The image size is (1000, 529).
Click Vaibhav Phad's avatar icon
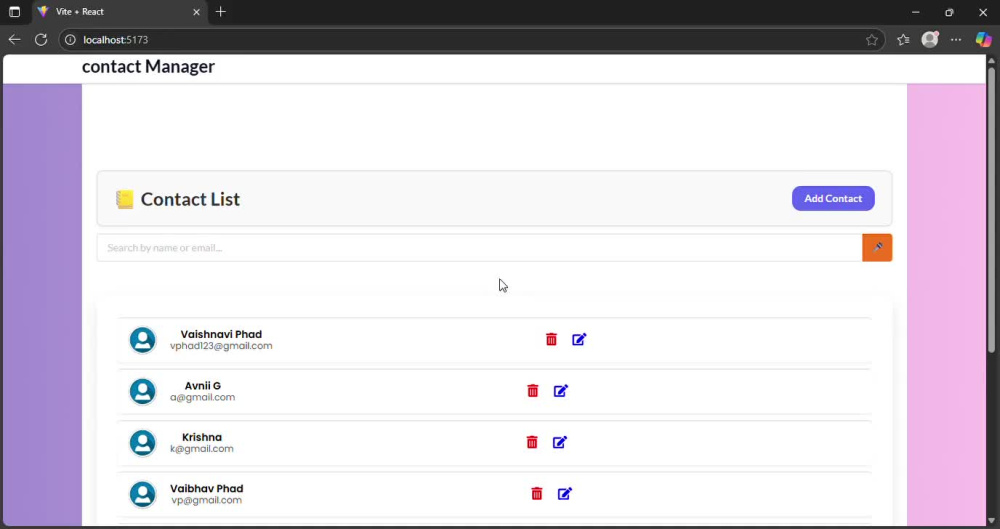click(x=142, y=494)
